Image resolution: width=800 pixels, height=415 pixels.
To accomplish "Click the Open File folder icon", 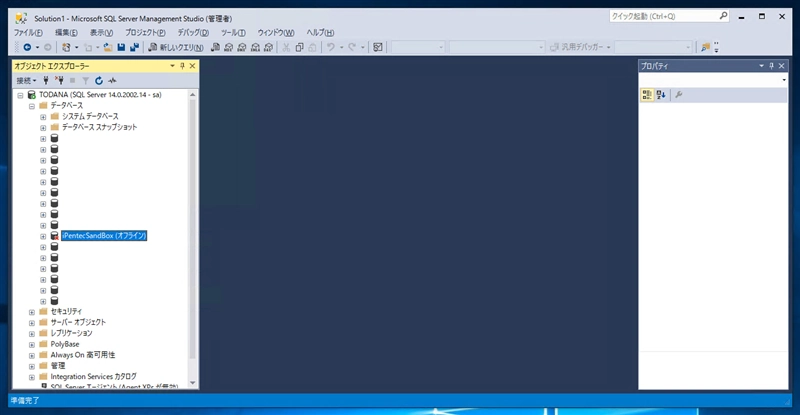I will (108, 47).
